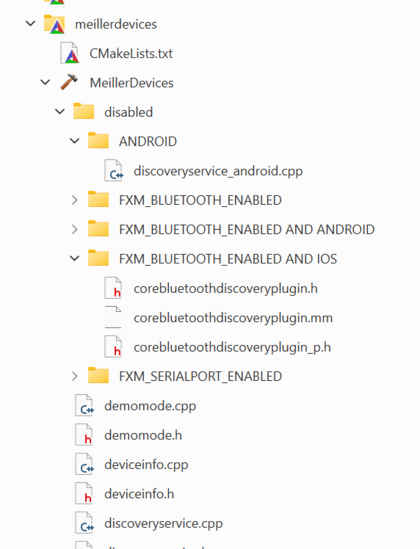420x549 pixels.
Task: Expand the FXM_SERIALPORT_ENABLED folder
Action: point(75,376)
